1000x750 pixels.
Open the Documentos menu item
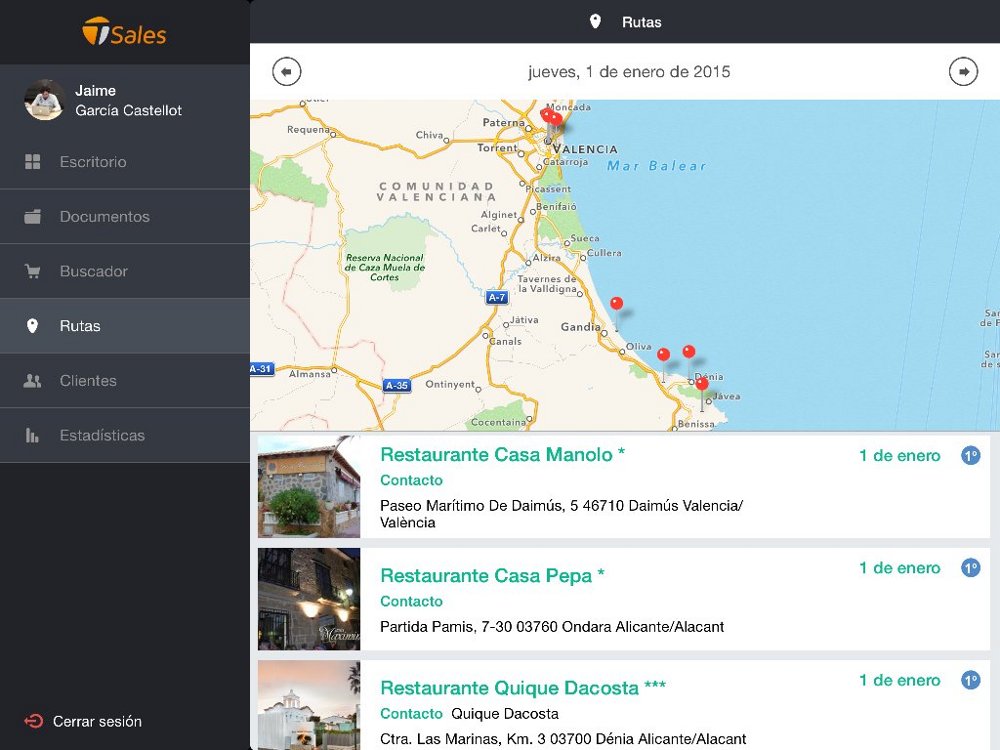125,217
